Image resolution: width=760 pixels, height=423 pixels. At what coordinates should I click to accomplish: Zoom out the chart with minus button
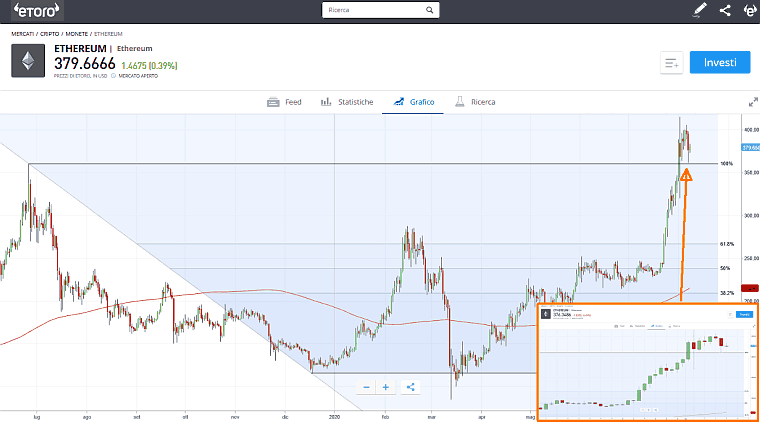[x=366, y=387]
